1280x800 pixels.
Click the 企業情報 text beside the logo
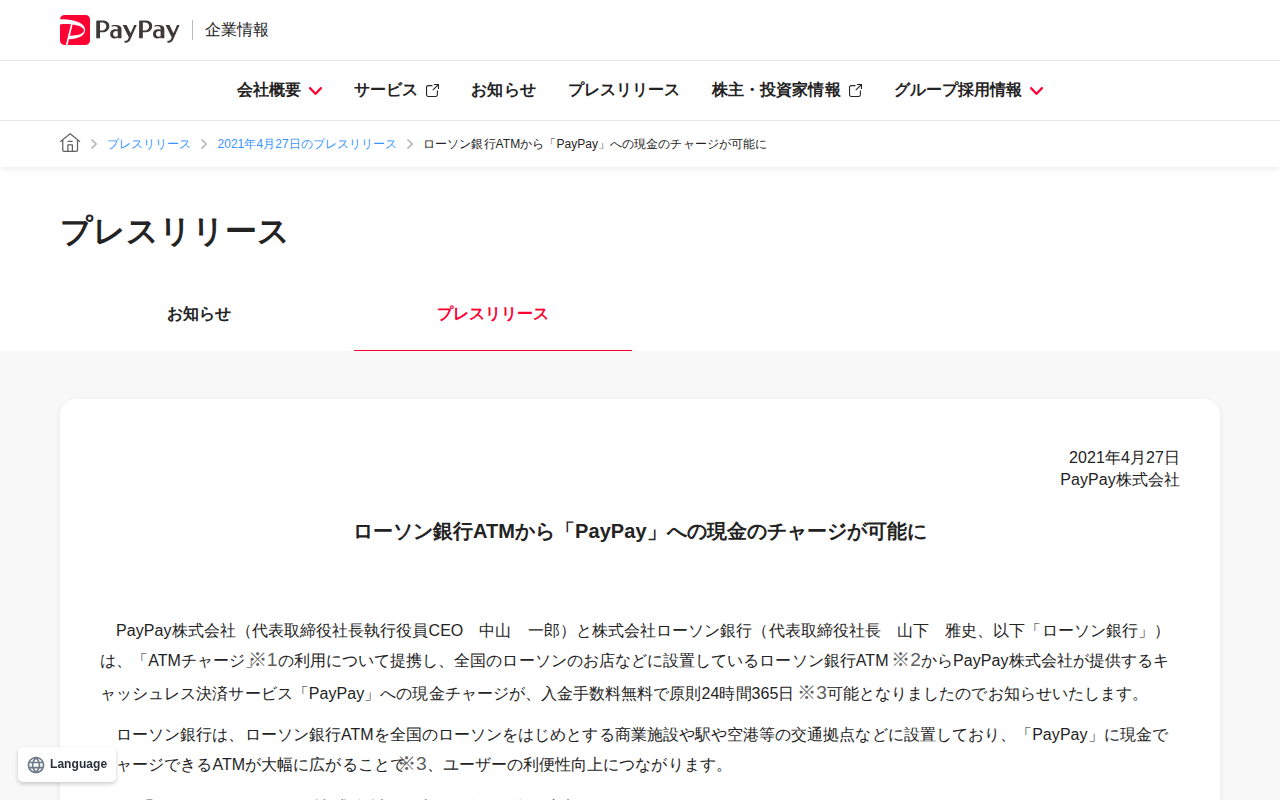237,30
